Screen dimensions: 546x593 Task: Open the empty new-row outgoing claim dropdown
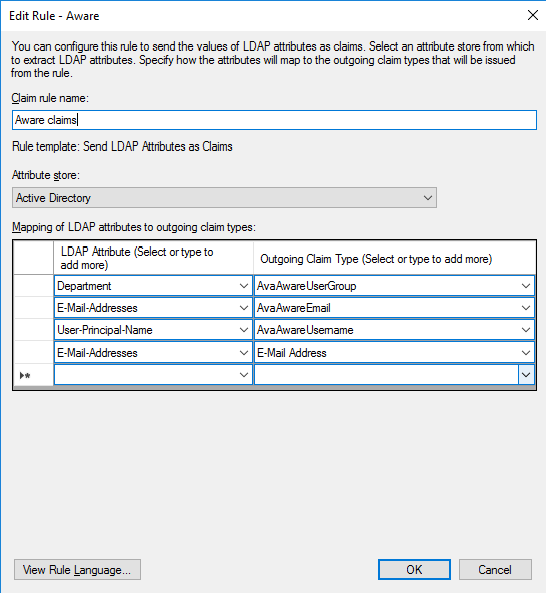coord(526,375)
